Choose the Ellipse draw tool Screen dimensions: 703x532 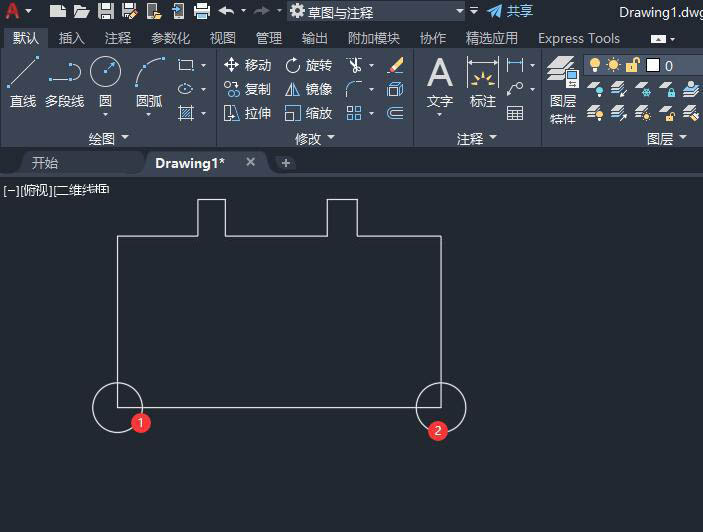(x=186, y=89)
